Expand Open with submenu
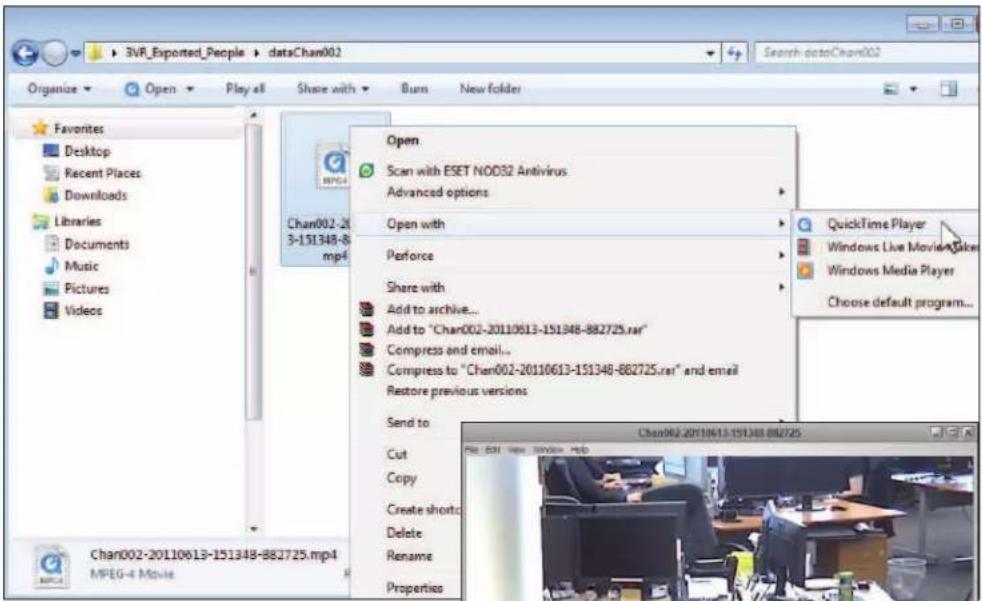This screenshot has height=601, width=982. point(573,223)
